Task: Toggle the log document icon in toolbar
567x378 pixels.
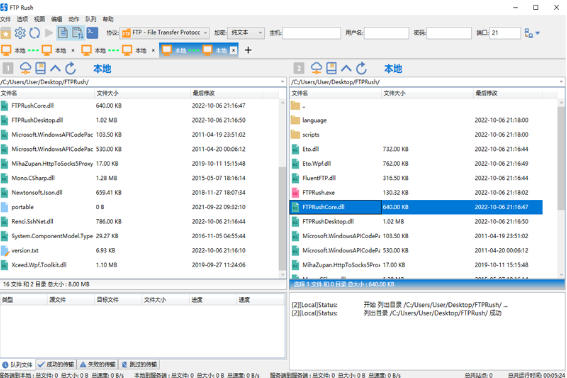Action: click(63, 33)
